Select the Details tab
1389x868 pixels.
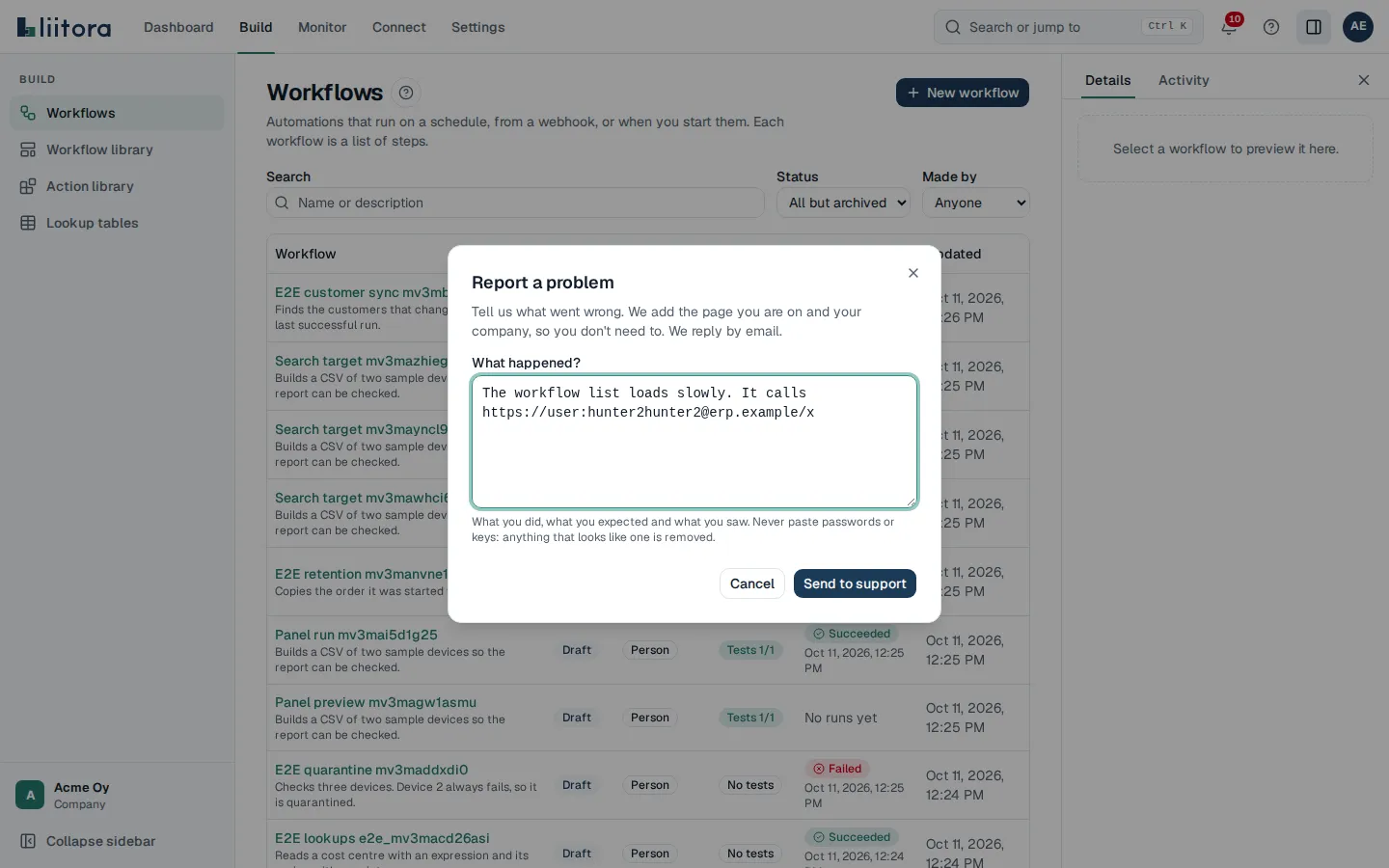(x=1107, y=80)
